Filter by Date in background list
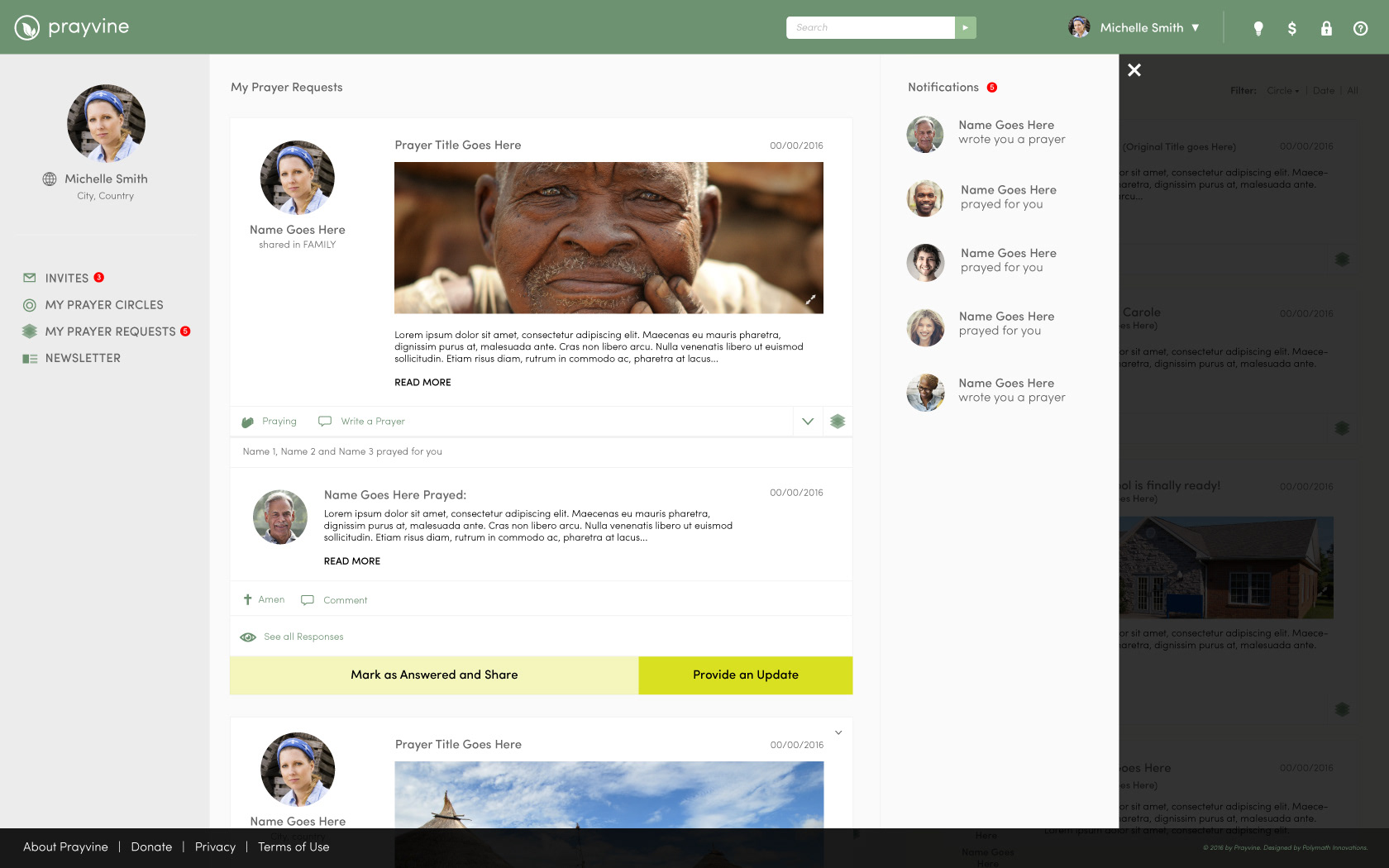 (x=1324, y=91)
